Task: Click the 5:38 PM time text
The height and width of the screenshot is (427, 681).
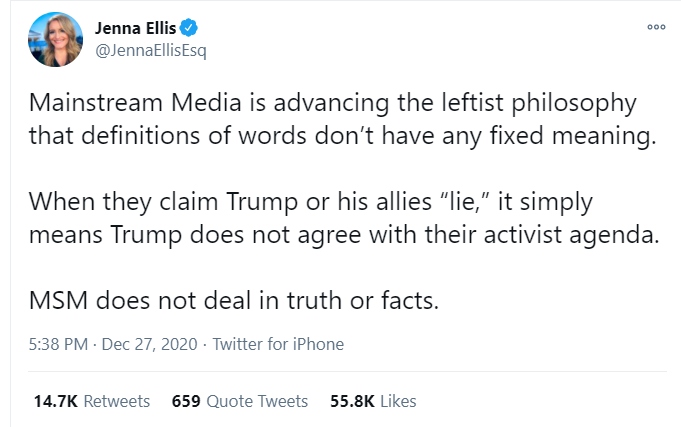Action: click(x=58, y=344)
